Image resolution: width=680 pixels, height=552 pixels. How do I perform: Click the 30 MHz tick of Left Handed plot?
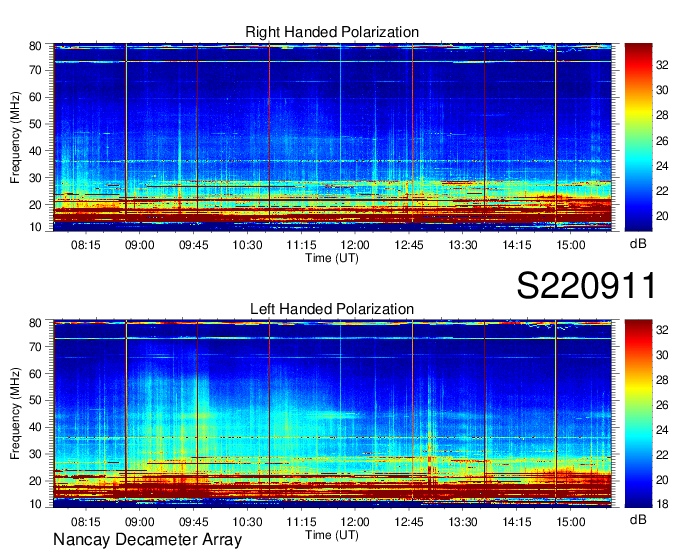(35, 454)
